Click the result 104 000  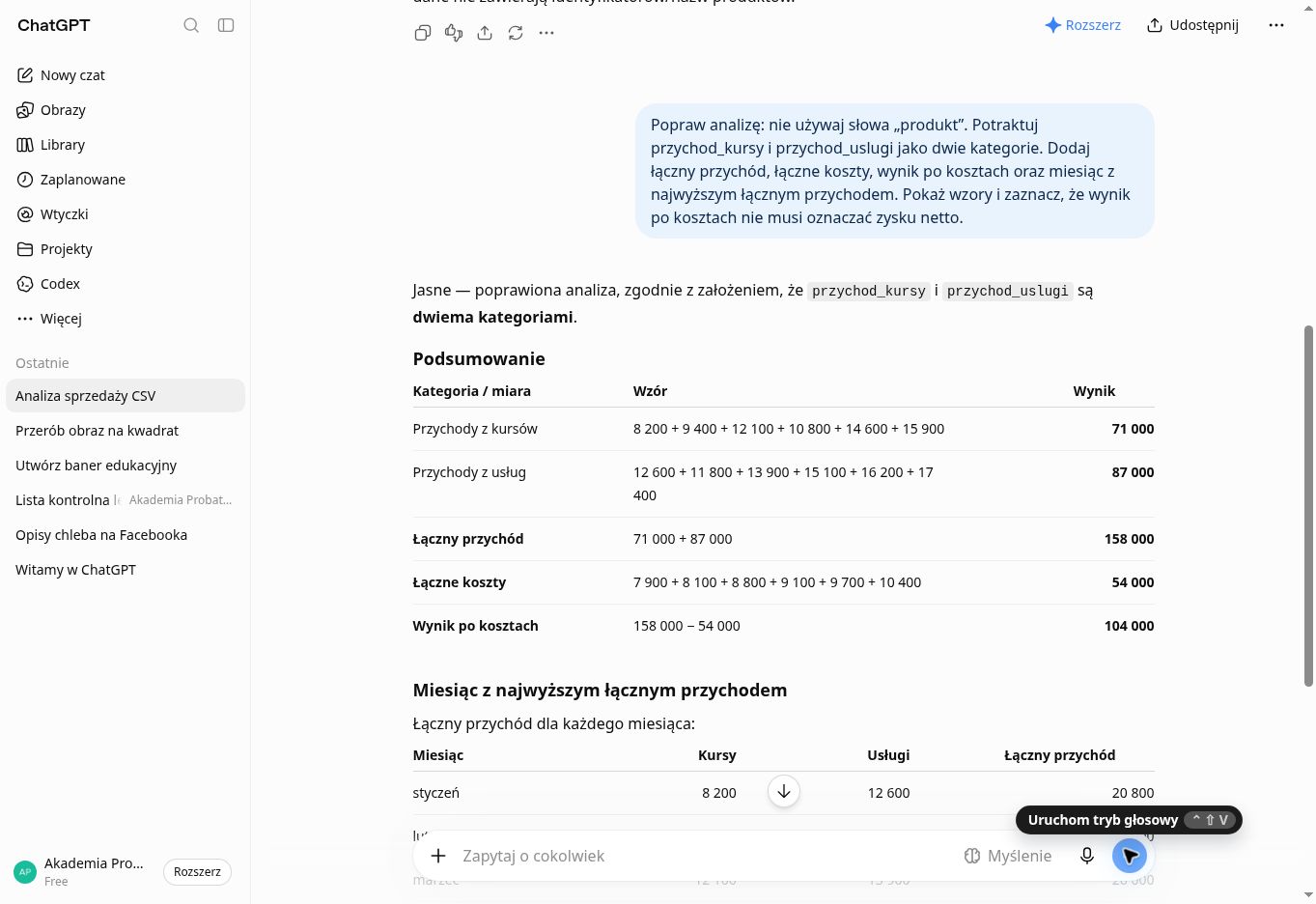1129,626
